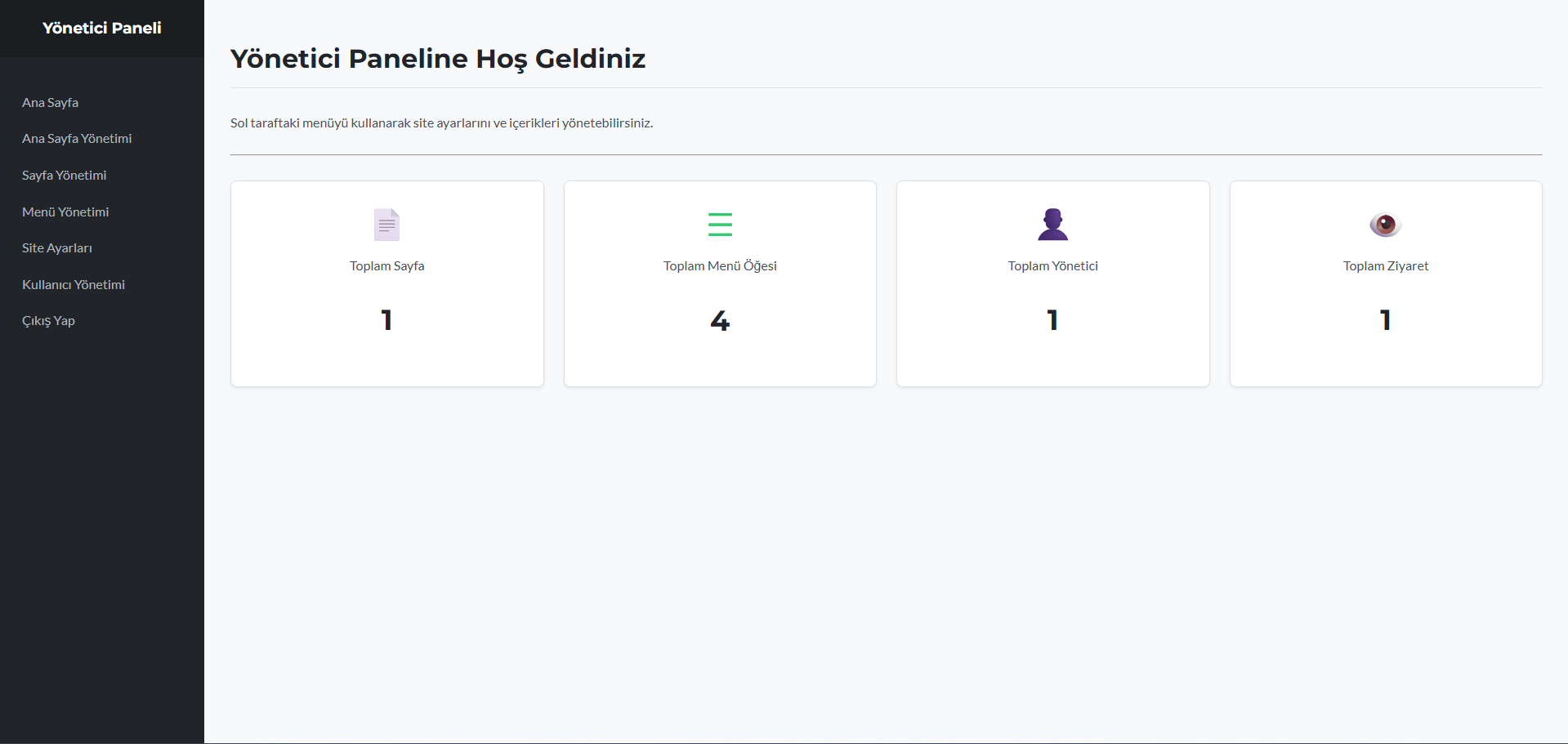
Task: Click the Toplam Yönetici count number
Action: point(1052,320)
